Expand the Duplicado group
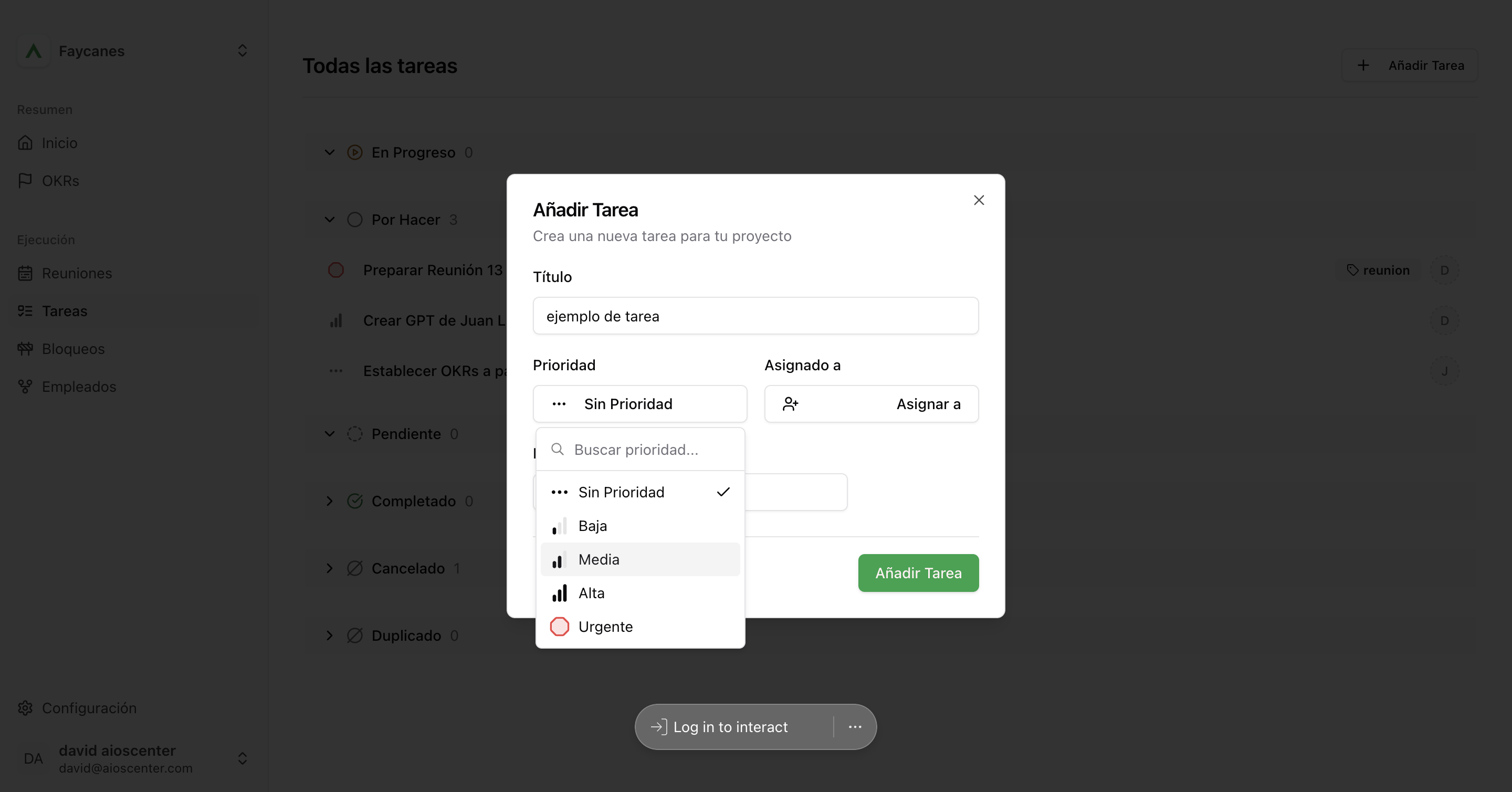1512x792 pixels. pos(329,635)
